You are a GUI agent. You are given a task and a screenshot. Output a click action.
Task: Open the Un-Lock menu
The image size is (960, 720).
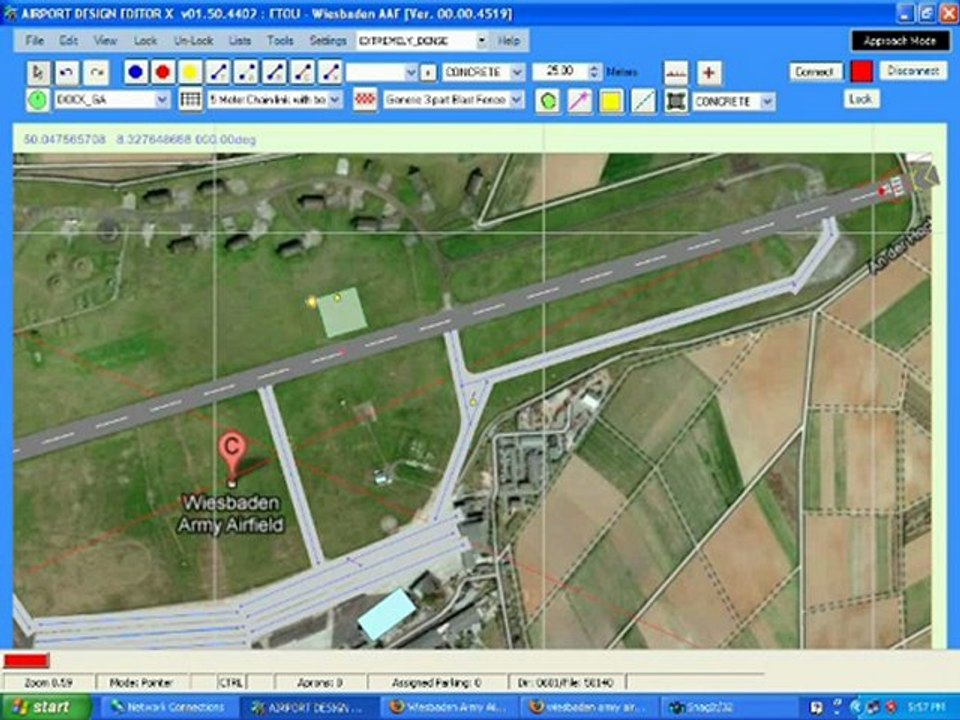coord(193,41)
